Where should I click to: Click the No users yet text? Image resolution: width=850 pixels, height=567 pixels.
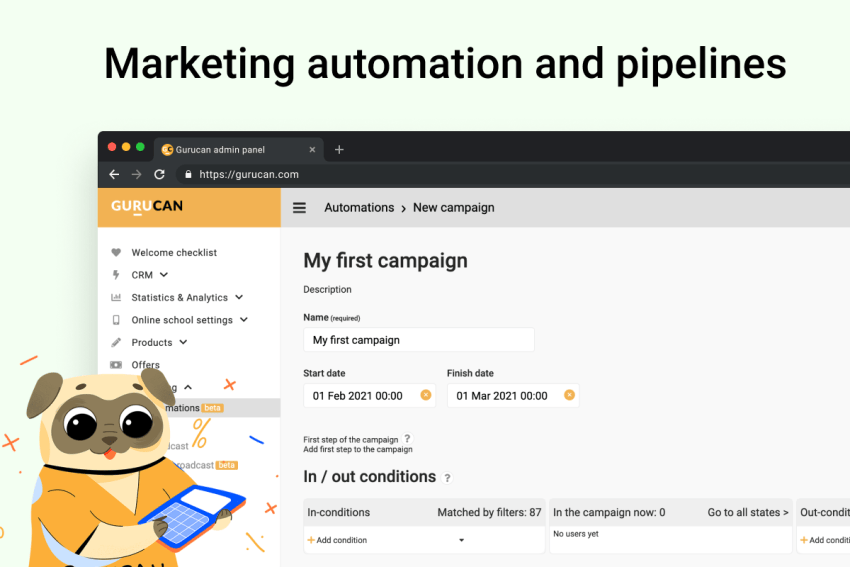[x=576, y=534]
